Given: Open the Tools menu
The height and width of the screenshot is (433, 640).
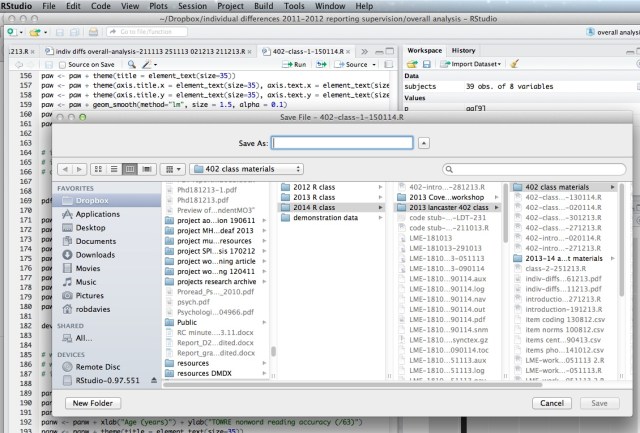Looking at the screenshot, I should (294, 6).
